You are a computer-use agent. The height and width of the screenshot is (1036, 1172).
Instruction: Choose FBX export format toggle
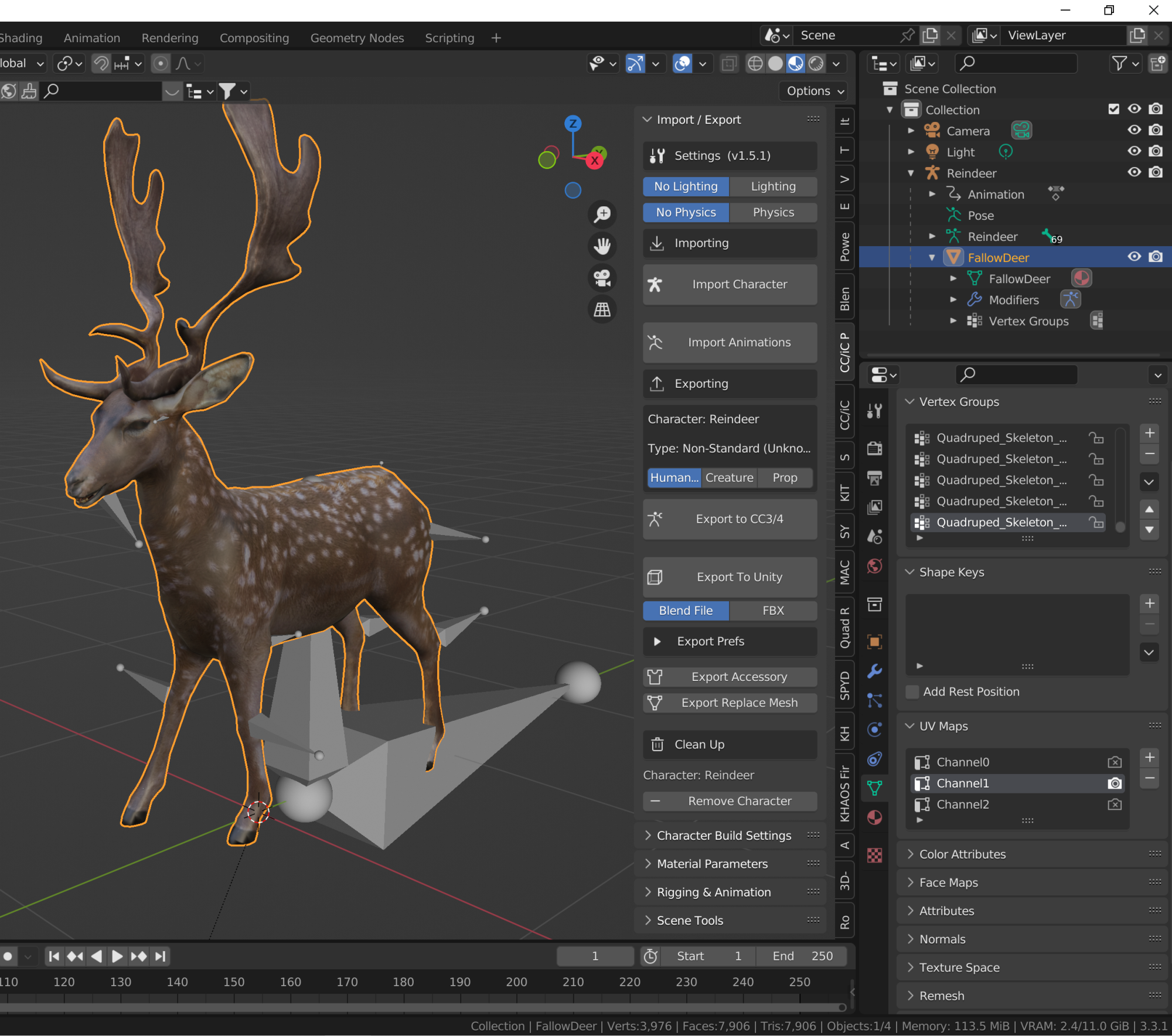(773, 611)
